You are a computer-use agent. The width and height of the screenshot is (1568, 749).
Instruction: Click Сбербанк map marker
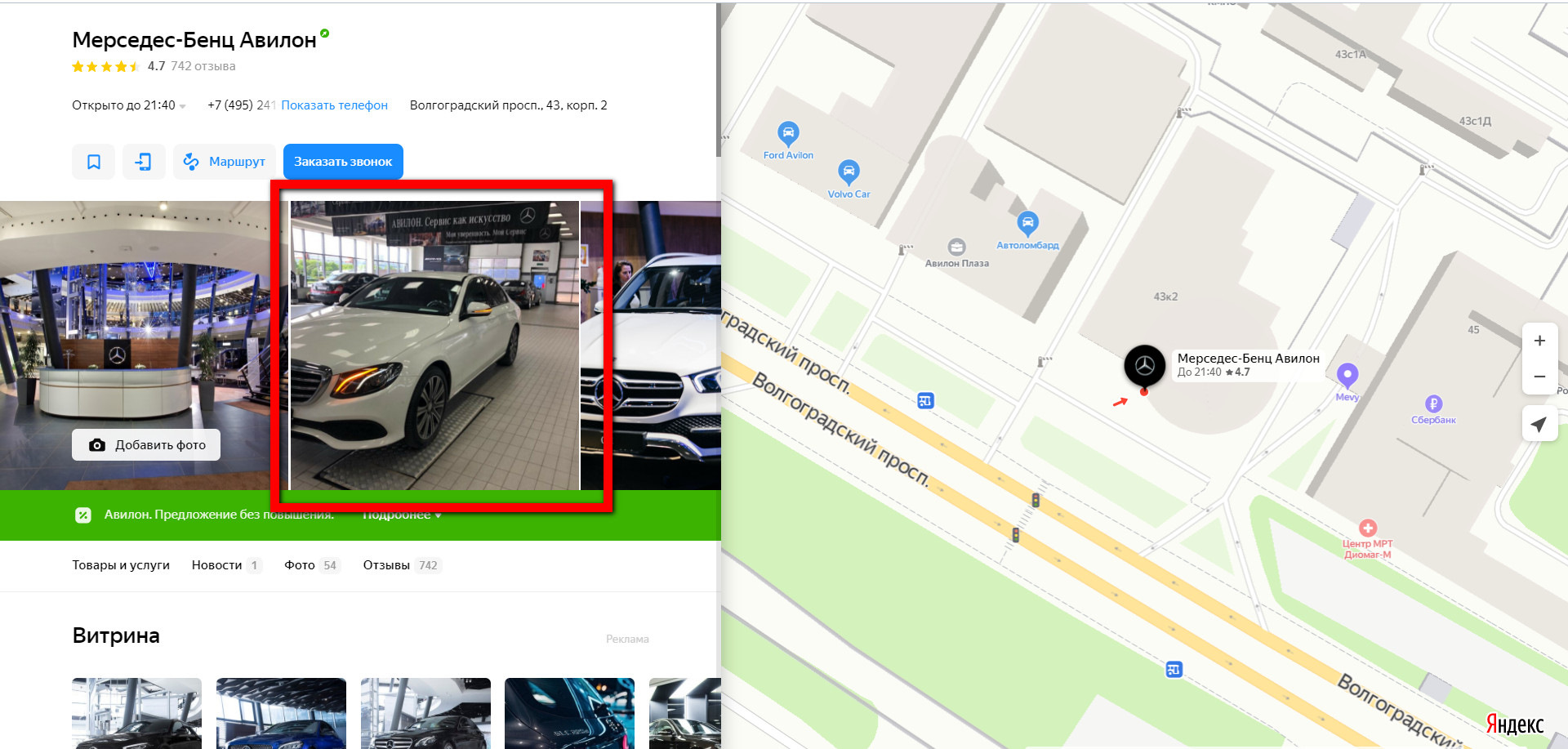1433,404
